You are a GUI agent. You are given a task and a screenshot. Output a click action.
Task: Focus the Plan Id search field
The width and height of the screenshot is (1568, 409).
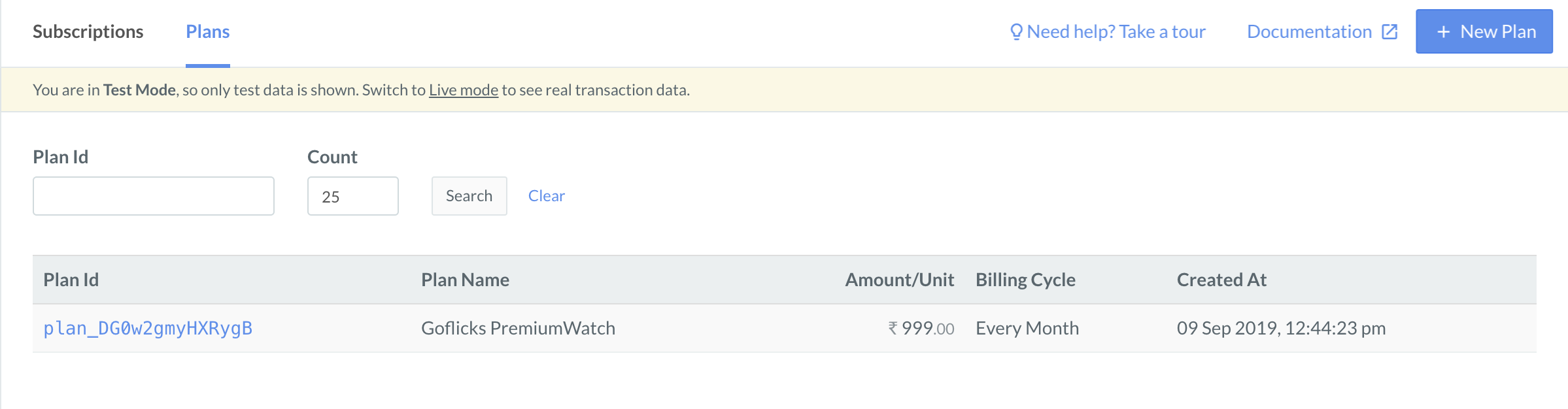click(154, 196)
